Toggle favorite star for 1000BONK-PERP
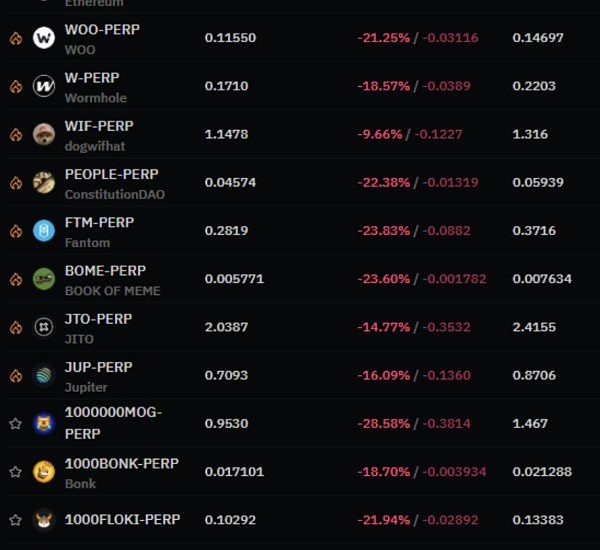 tap(15, 472)
